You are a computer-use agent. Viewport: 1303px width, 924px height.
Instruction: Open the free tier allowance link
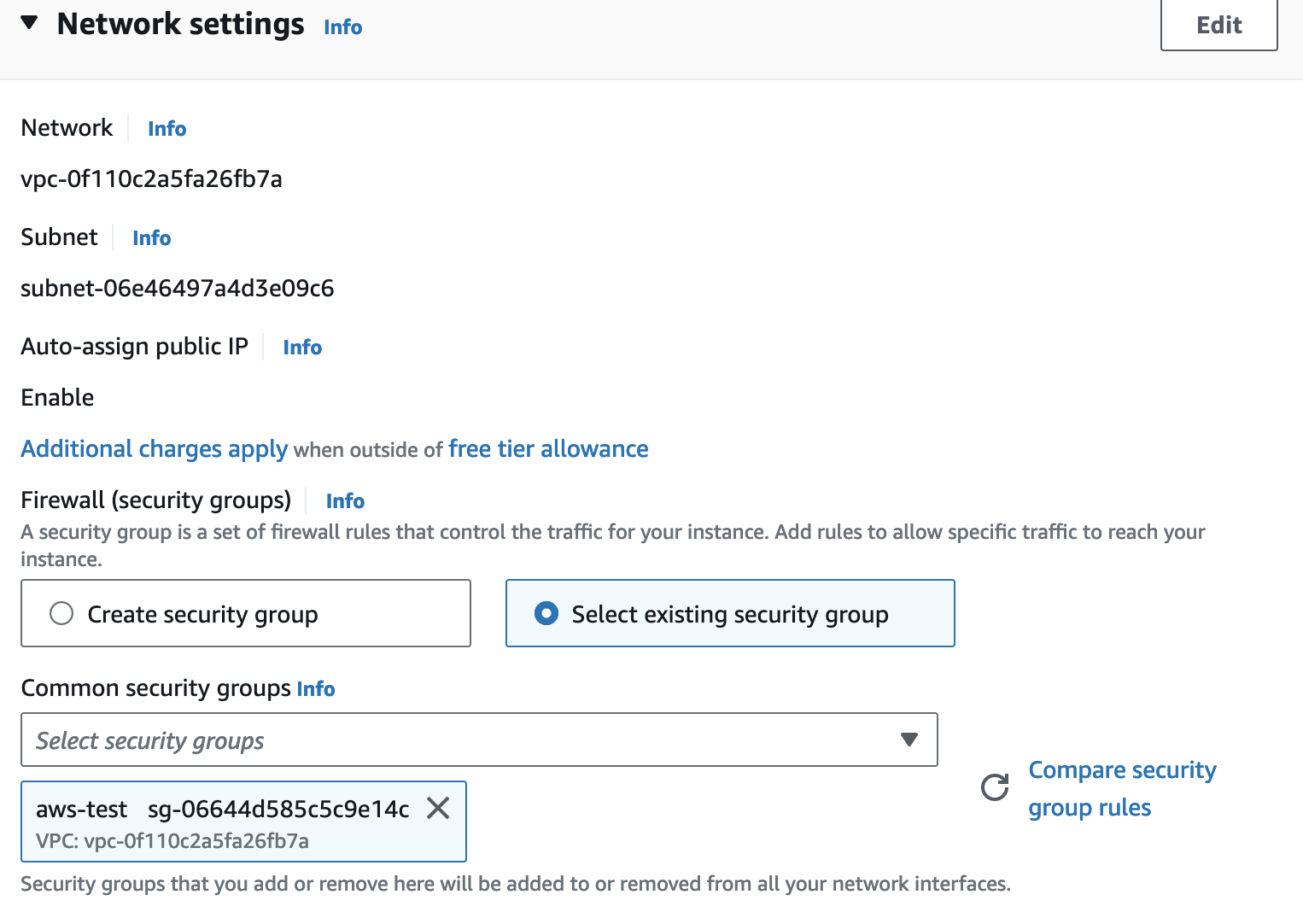[x=548, y=449]
